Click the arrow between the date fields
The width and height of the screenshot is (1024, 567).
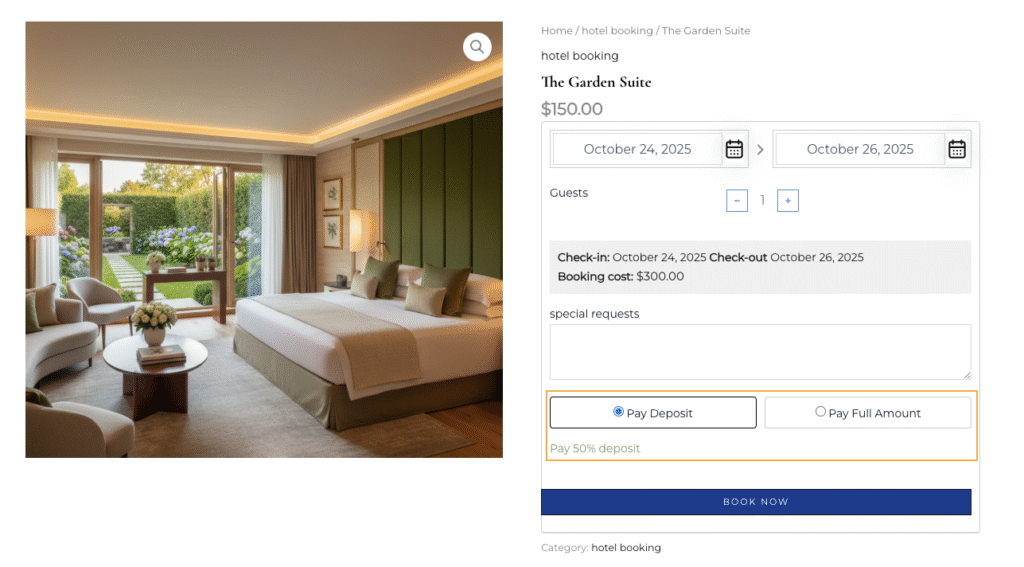pos(760,150)
